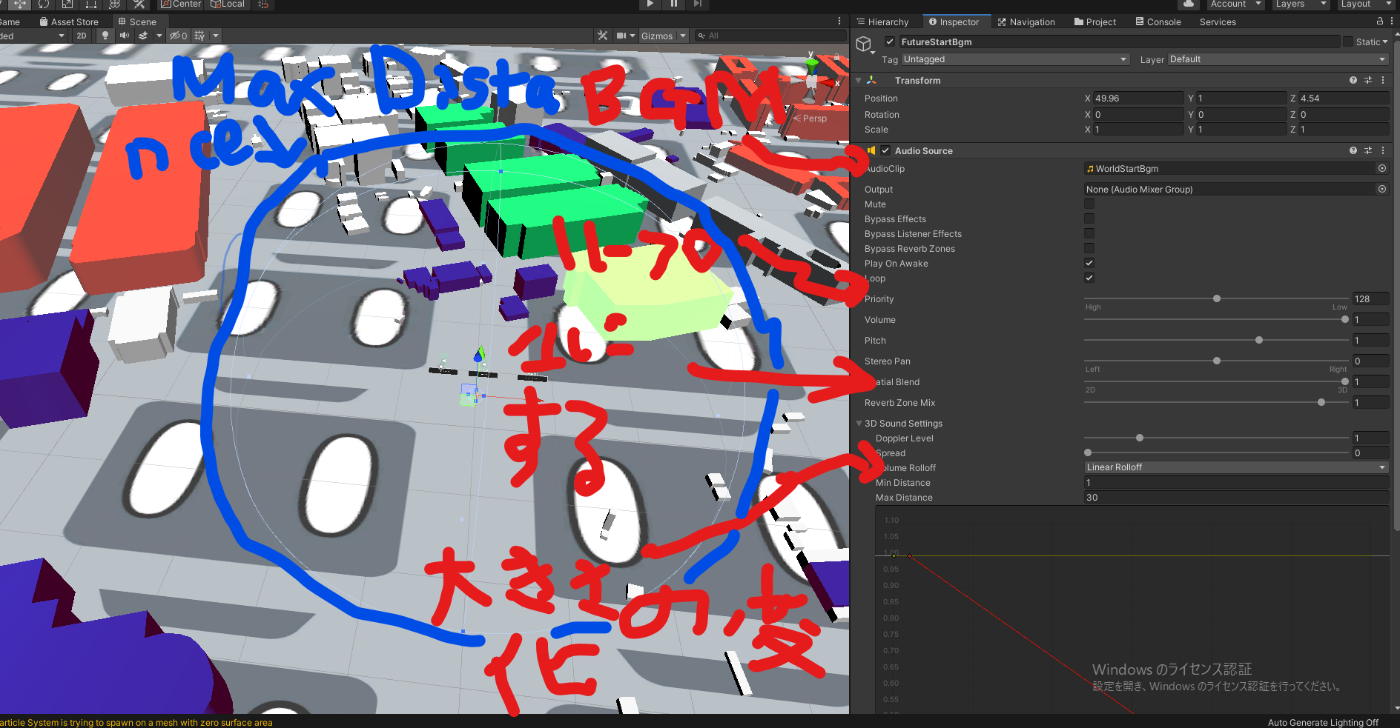
Task: Toggle scene grid visibility icon
Action: coord(200,36)
